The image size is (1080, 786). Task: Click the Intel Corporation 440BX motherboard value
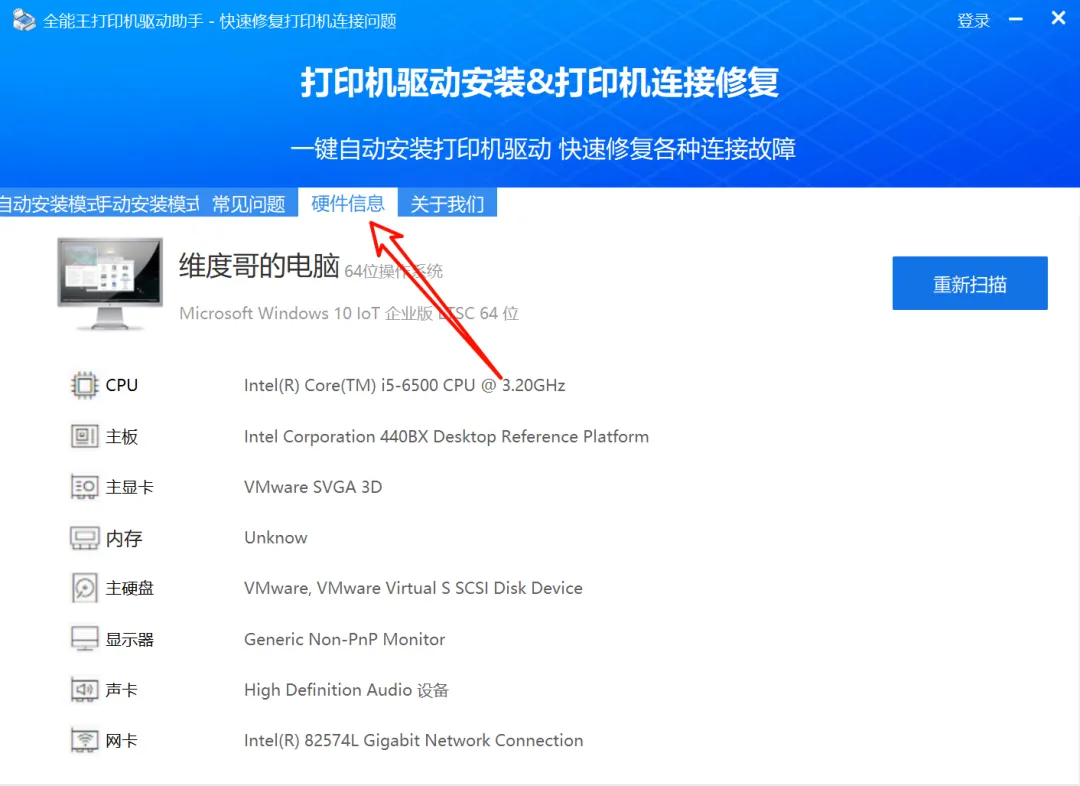point(446,437)
